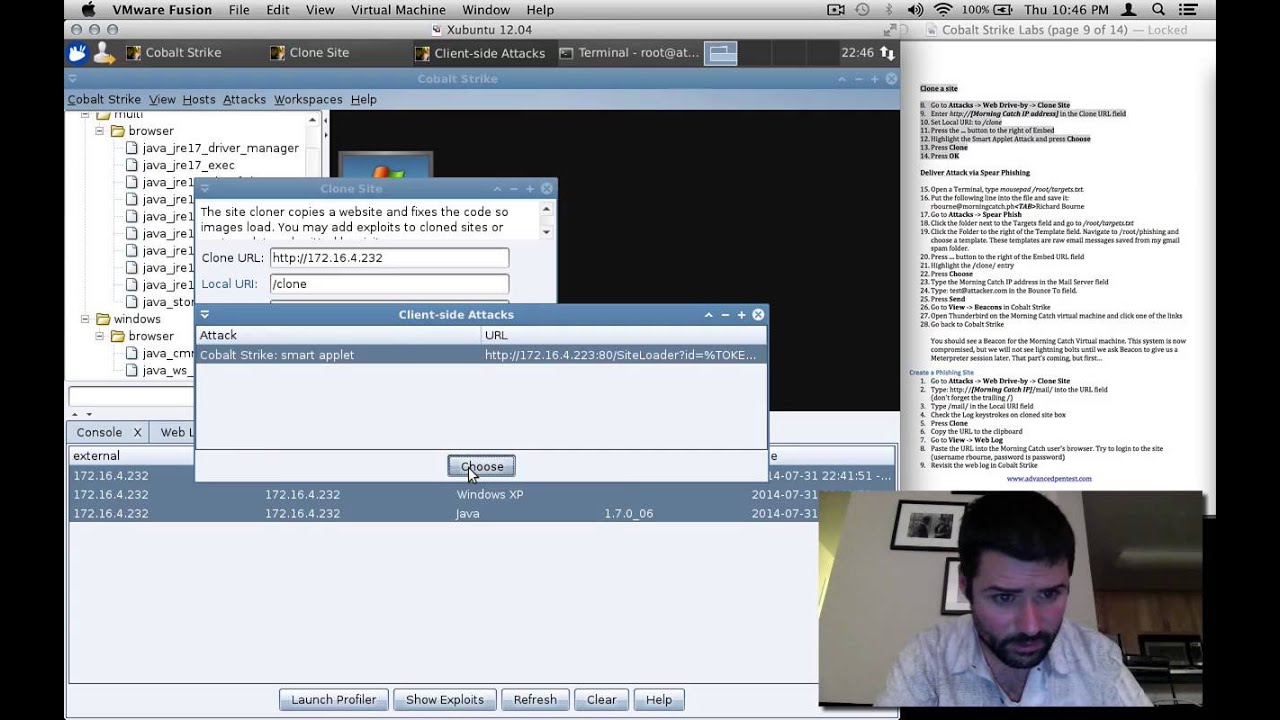The width and height of the screenshot is (1280, 720).
Task: Sort by the URL column header
Action: tap(624, 335)
